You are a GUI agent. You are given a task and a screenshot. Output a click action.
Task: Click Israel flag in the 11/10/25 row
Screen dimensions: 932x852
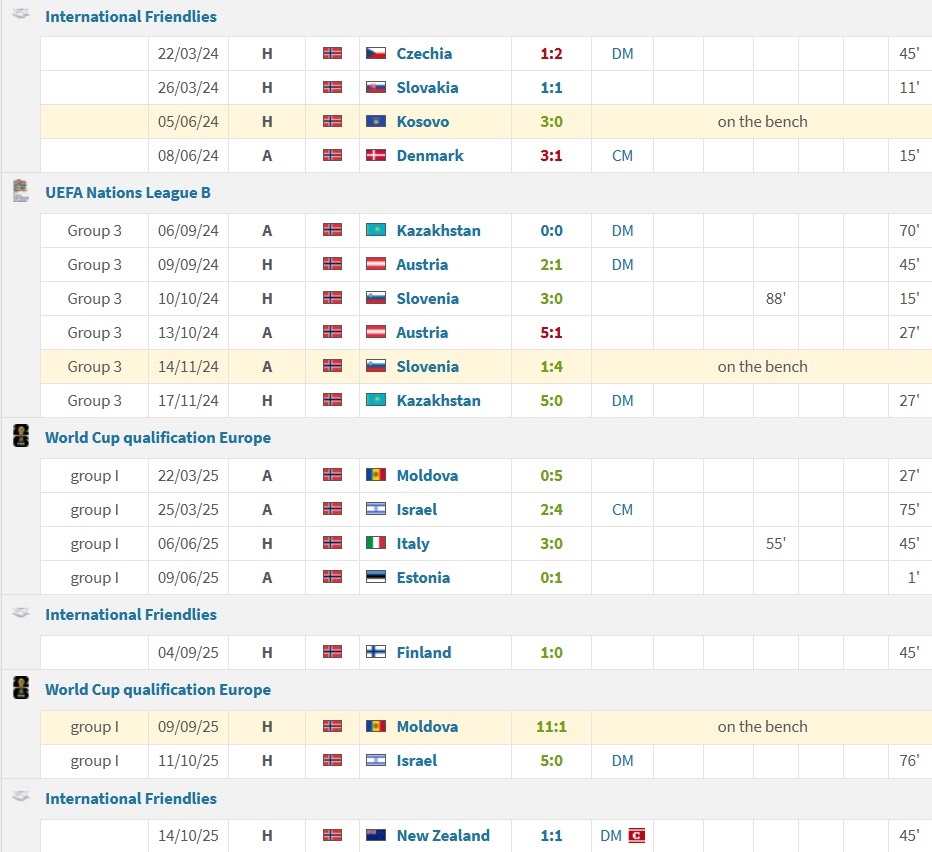(x=376, y=760)
